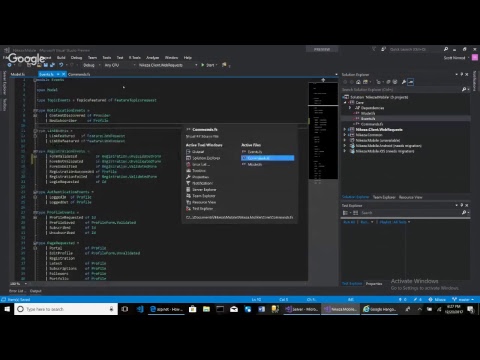Select highlighted Commands.fs in Active Files
The height and width of the screenshot is (360, 480).
click(x=268, y=158)
